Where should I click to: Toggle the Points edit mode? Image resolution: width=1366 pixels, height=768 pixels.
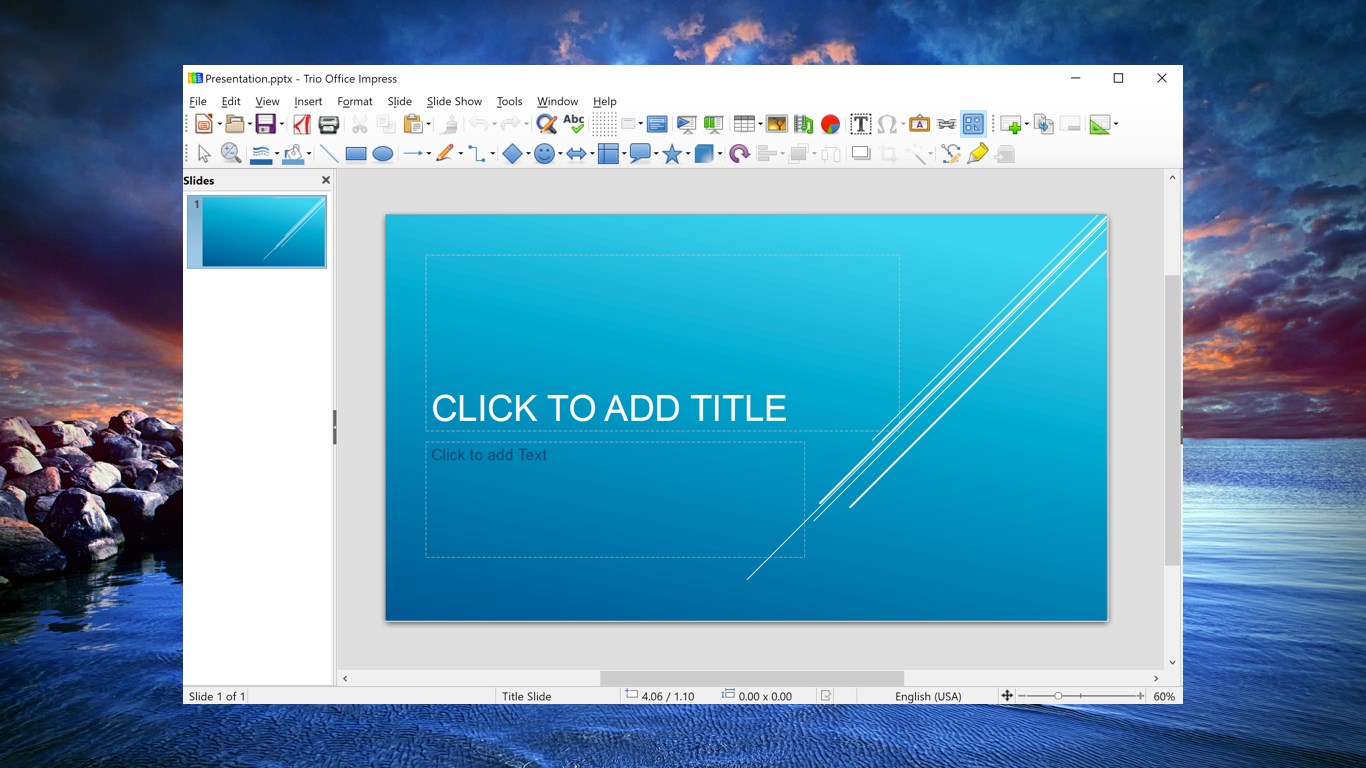(x=949, y=153)
